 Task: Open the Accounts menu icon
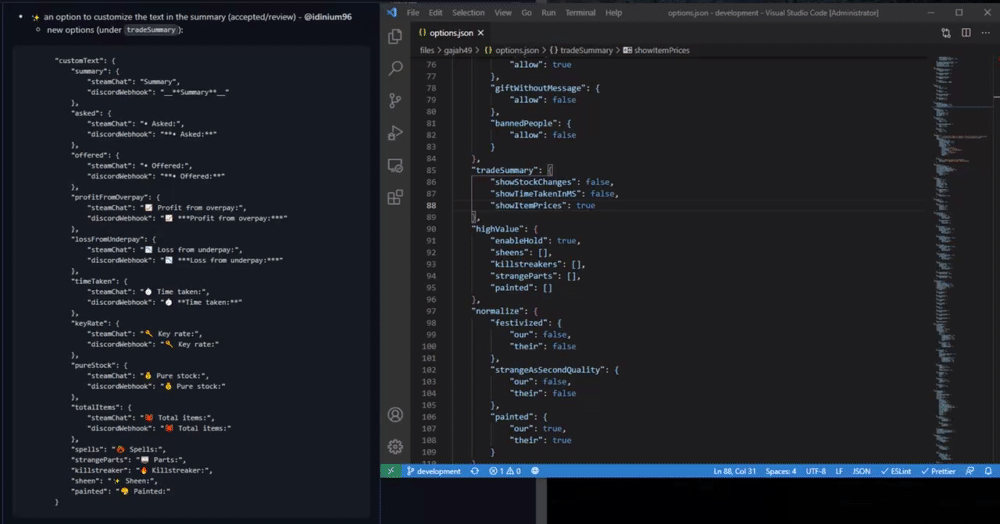click(x=395, y=415)
